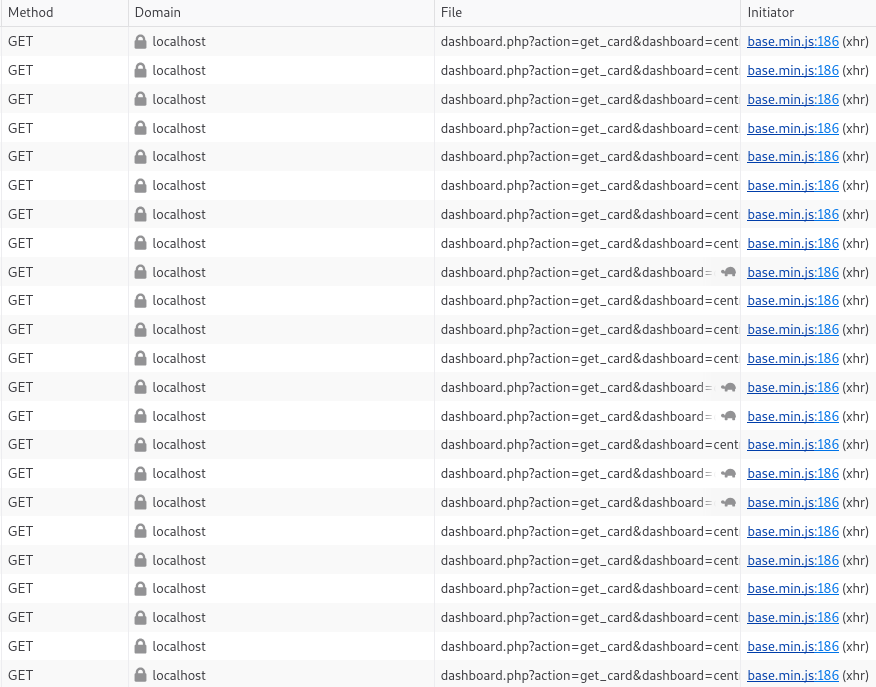Viewport: 876px width, 687px height.
Task: Click the GET method cell in the first row
Action: (x=21, y=42)
